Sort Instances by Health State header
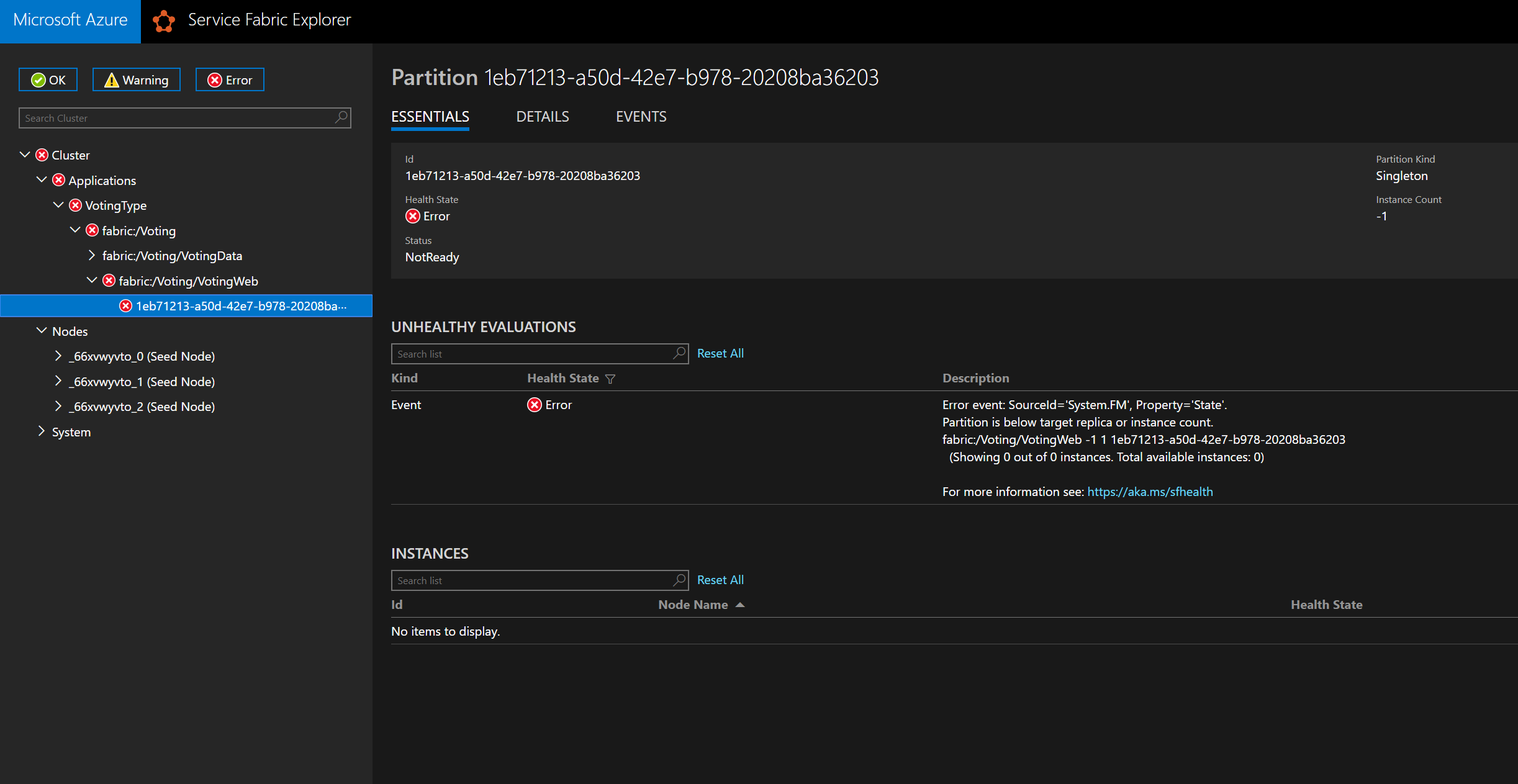 (x=1327, y=605)
